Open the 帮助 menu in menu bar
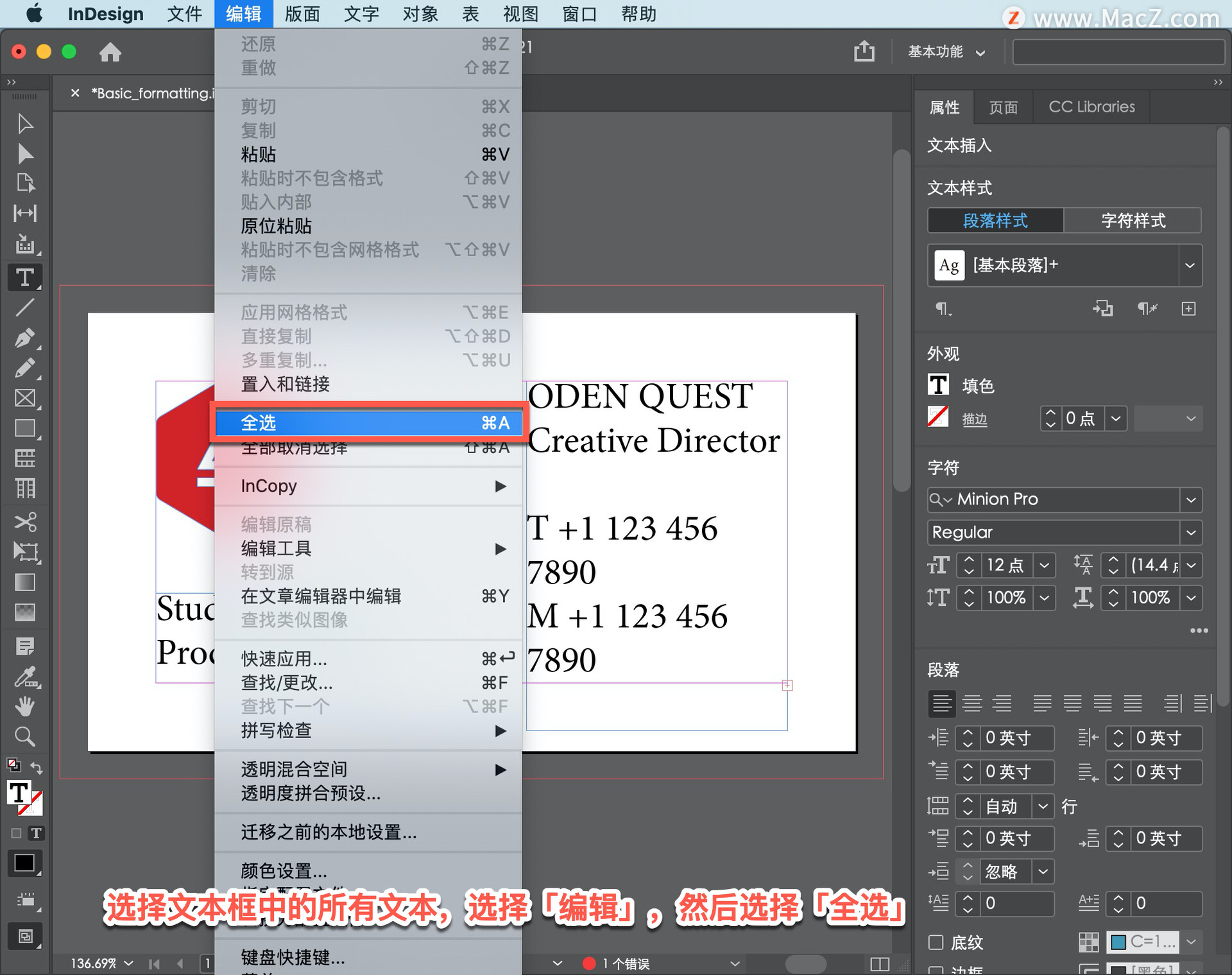This screenshot has height=975, width=1232. pyautogui.click(x=638, y=14)
